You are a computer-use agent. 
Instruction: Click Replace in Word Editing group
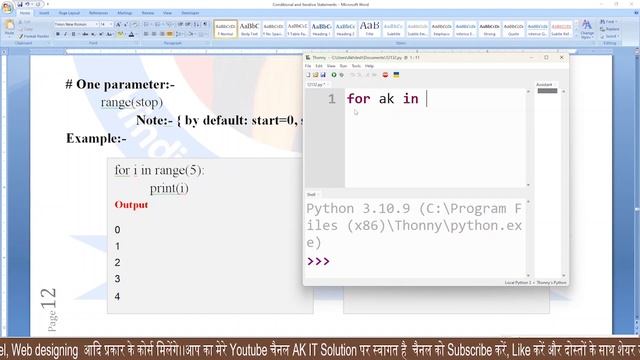tap(610, 29)
